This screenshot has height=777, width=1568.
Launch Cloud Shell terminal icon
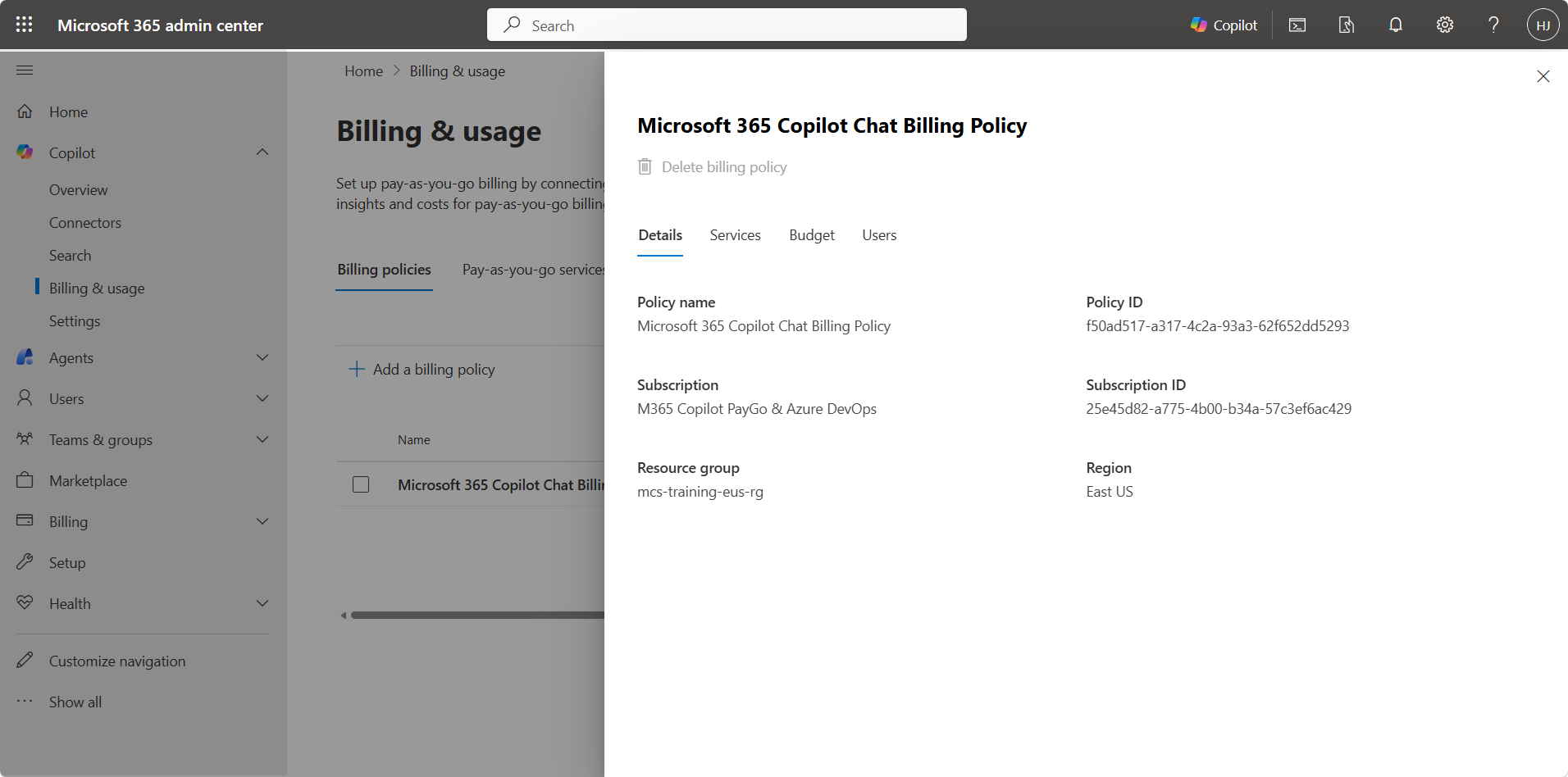coord(1297,25)
